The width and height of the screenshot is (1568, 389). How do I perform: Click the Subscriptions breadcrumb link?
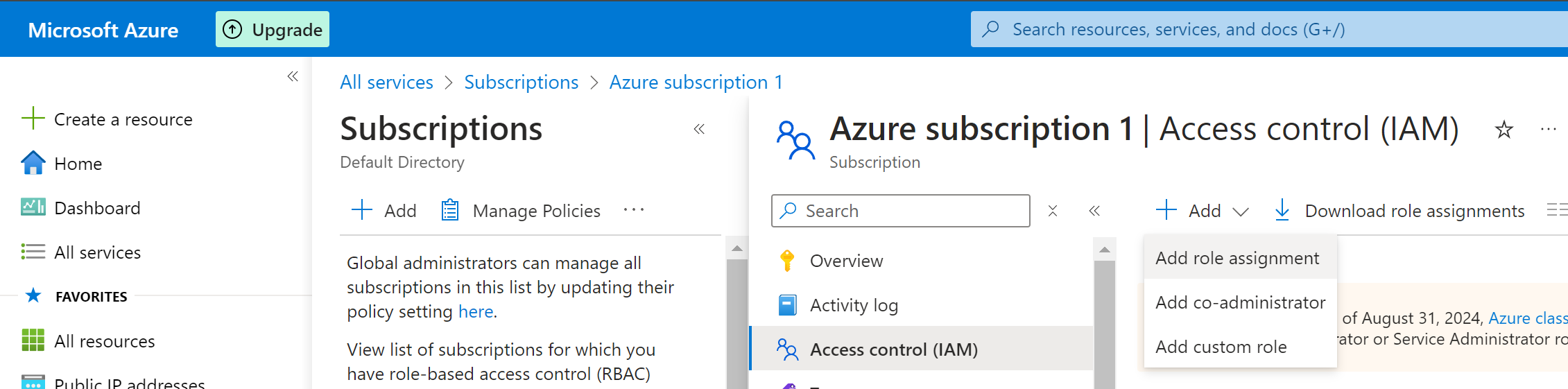click(x=521, y=82)
